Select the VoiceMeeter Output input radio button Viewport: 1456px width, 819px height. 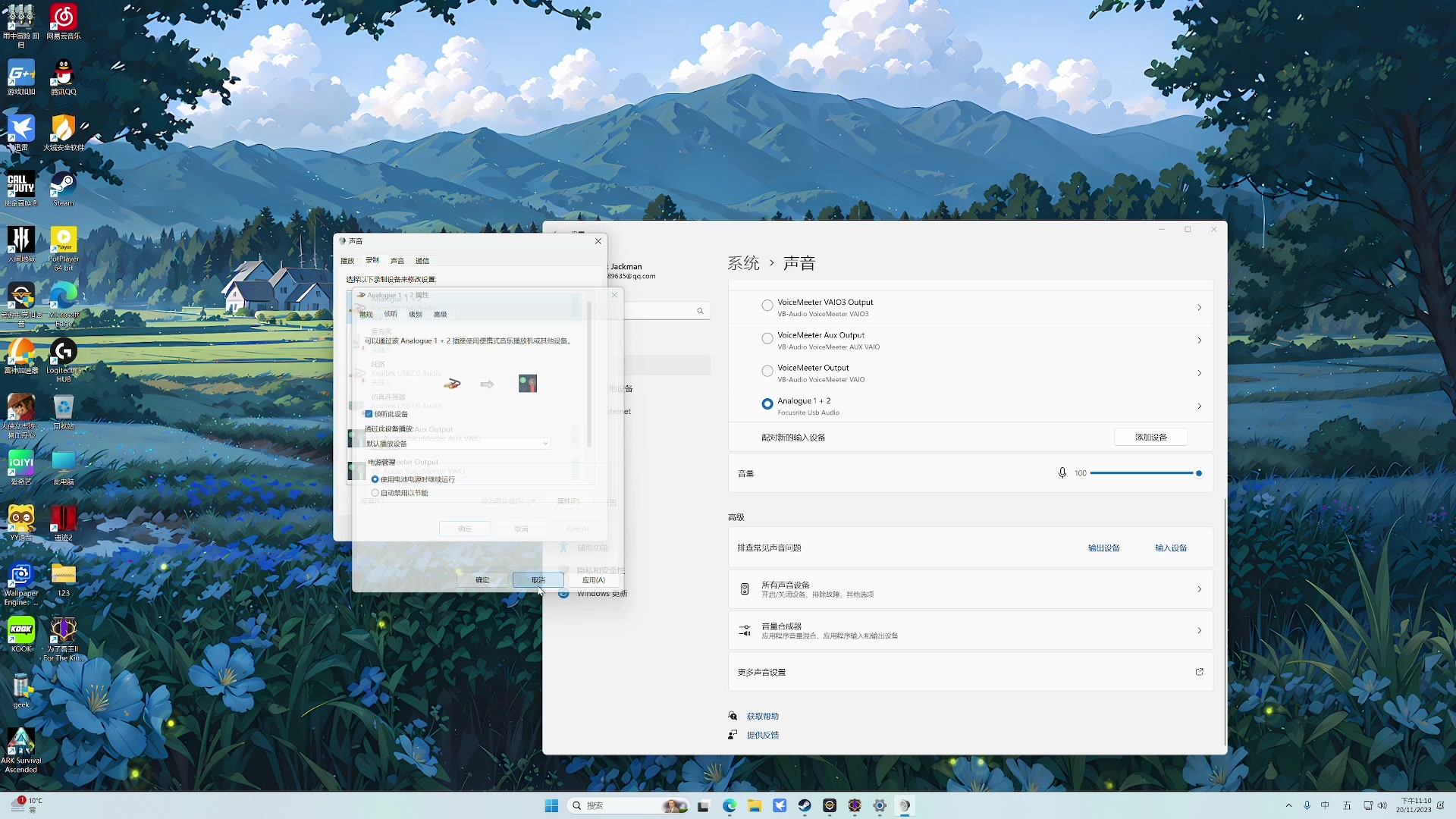tap(767, 372)
